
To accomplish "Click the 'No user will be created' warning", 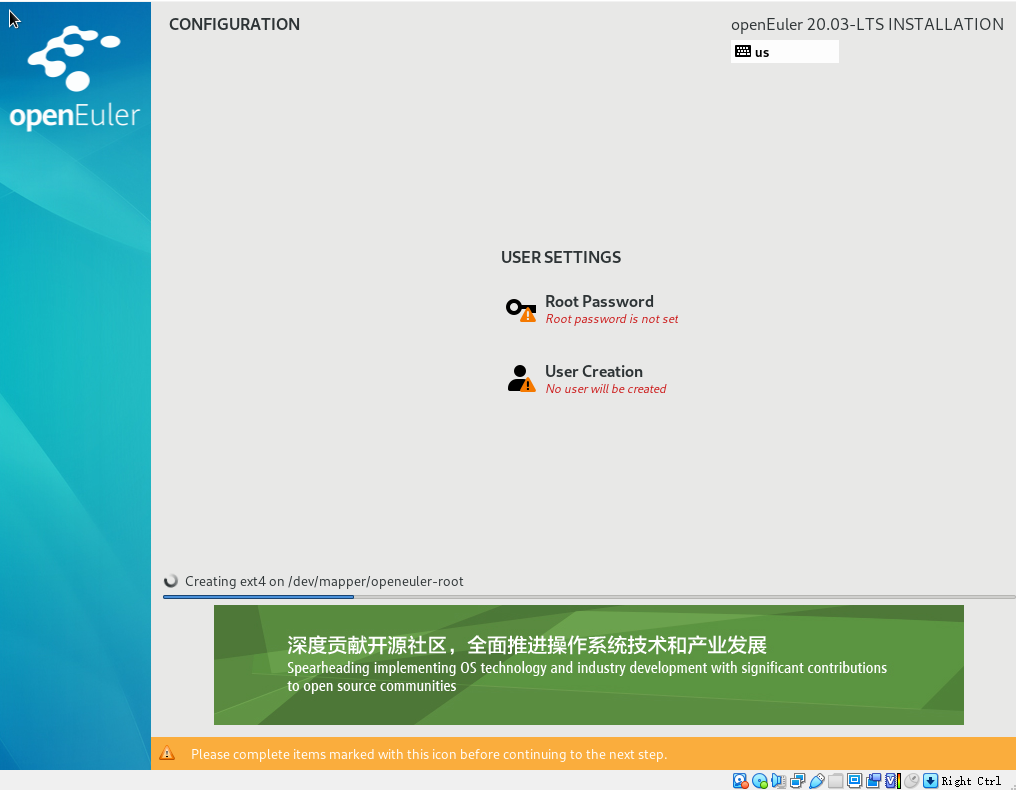I will pyautogui.click(x=605, y=389).
